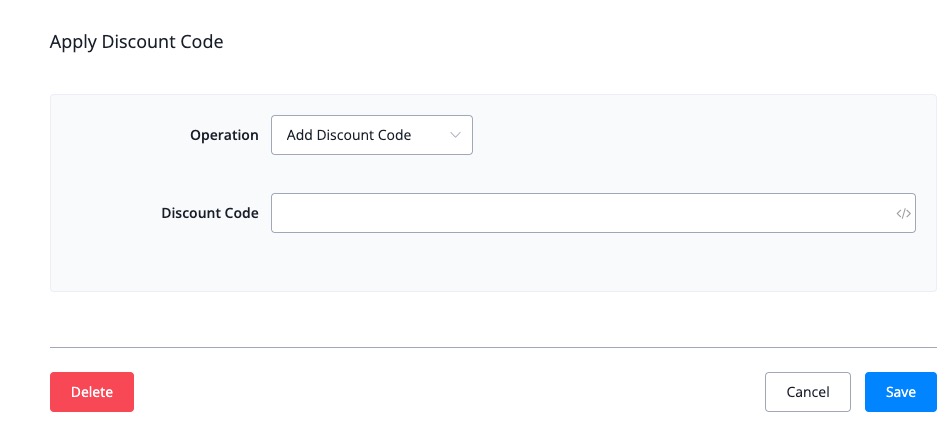Viewport: 945px width, 442px height.
Task: Click the chevron arrow in Operation select
Action: (456, 135)
